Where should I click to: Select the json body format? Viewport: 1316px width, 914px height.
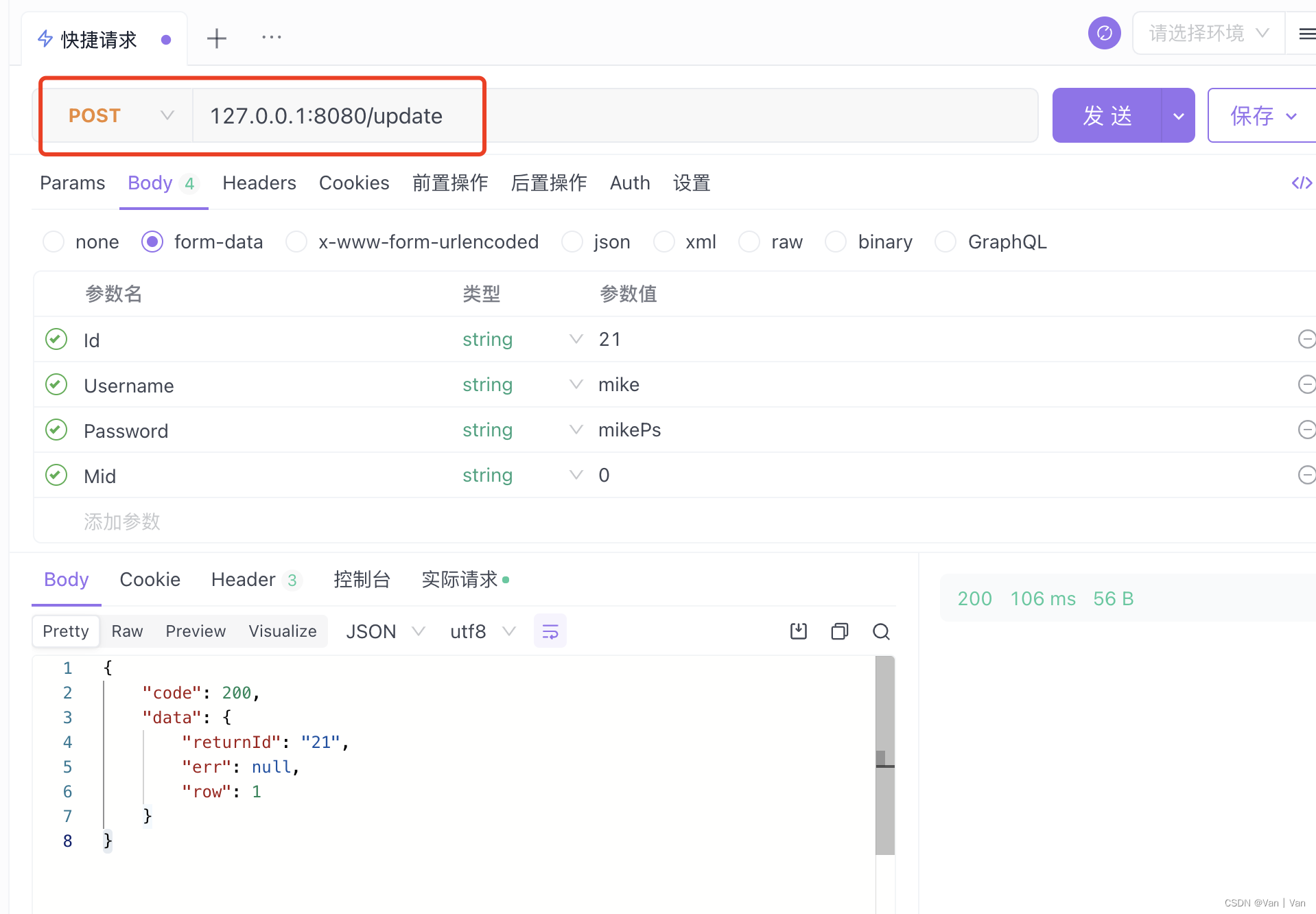(572, 242)
